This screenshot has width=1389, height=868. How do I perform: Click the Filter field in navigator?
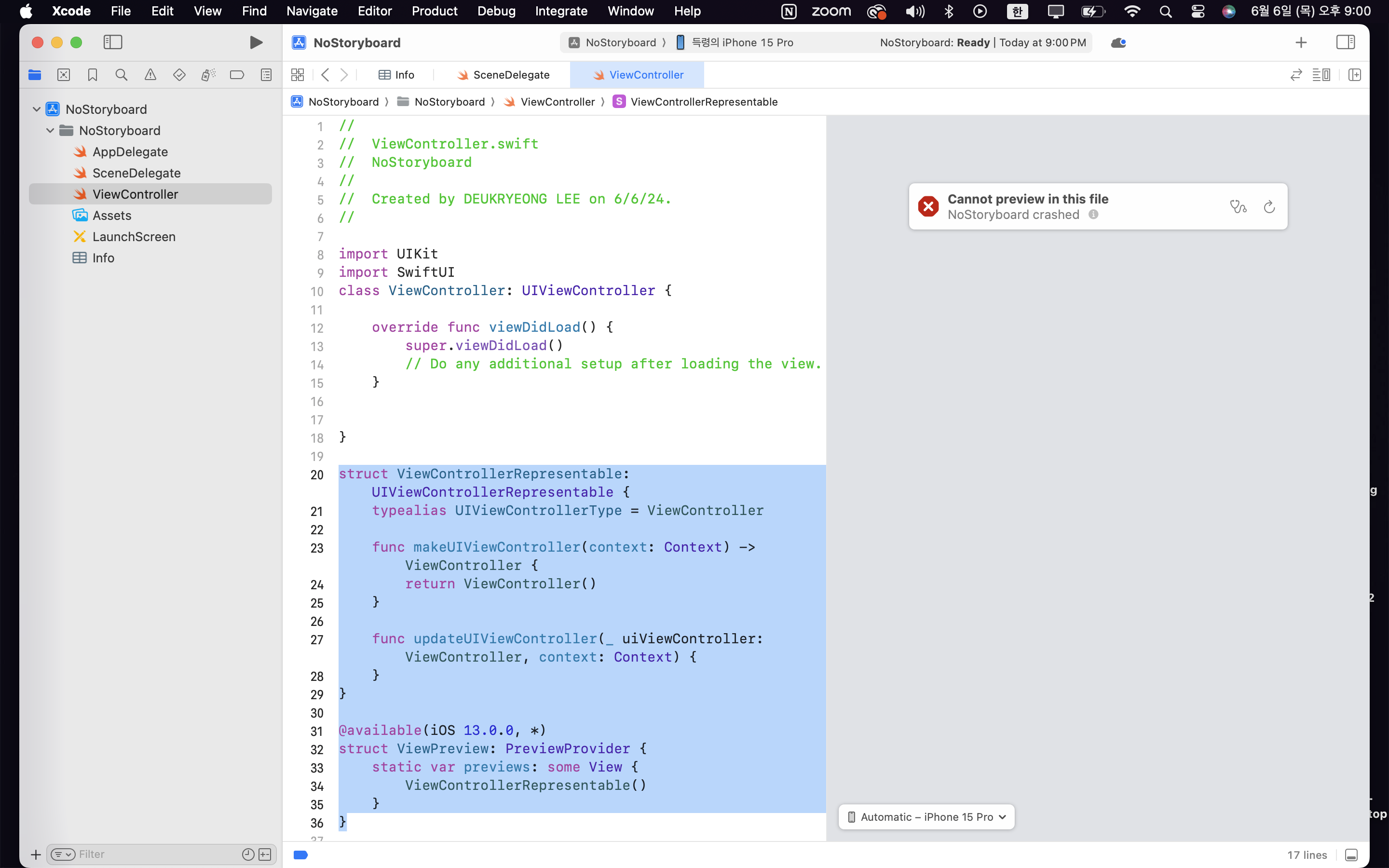[155, 854]
